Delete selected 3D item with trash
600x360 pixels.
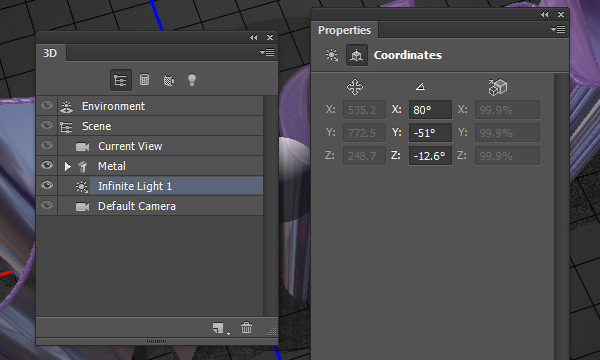pos(246,328)
